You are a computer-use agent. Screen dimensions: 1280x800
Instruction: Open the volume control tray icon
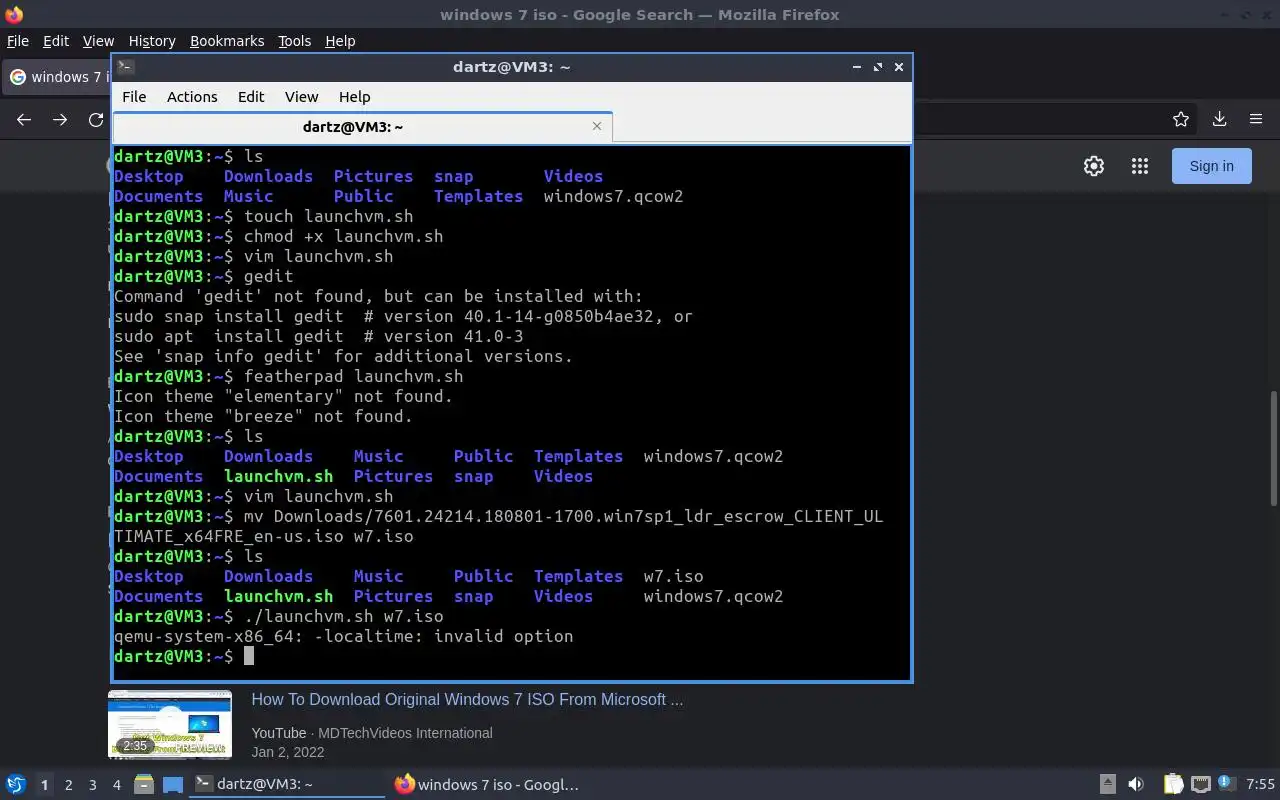(1136, 785)
